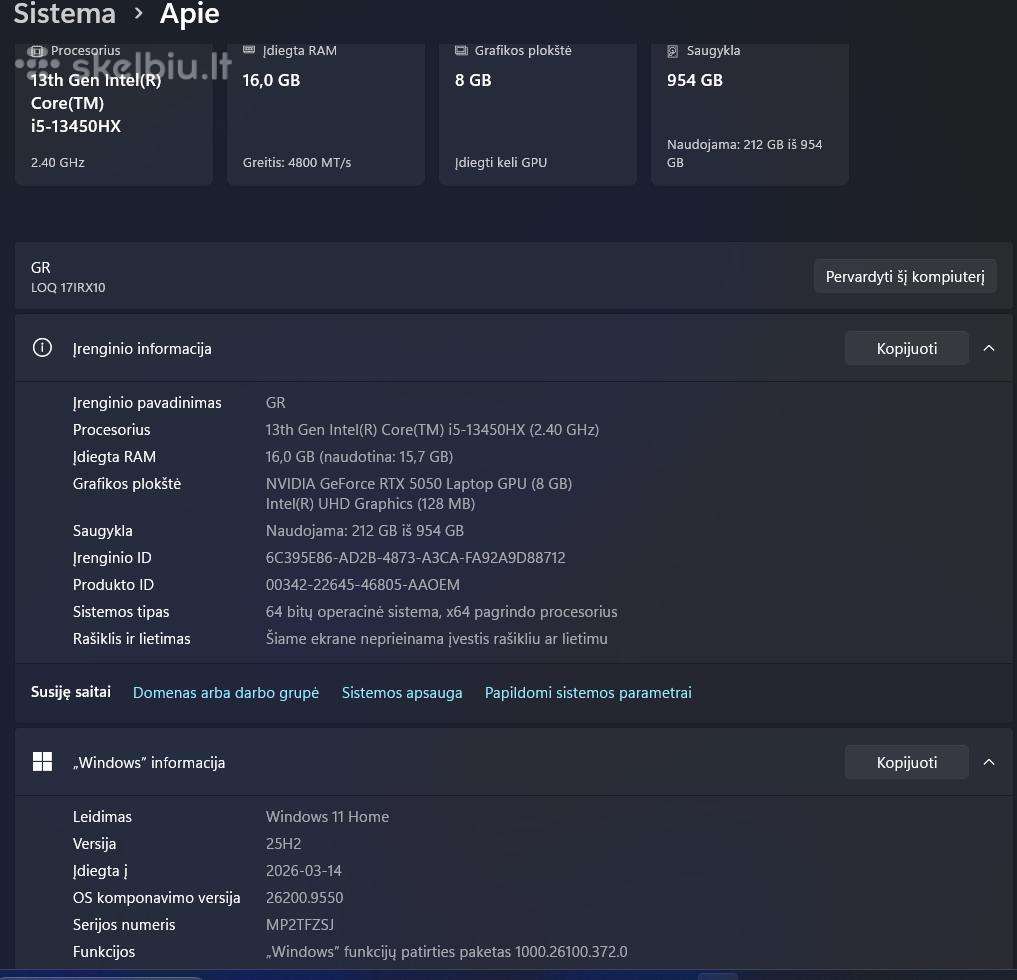Open Sistemos apsauga link
This screenshot has width=1017, height=980.
402,693
